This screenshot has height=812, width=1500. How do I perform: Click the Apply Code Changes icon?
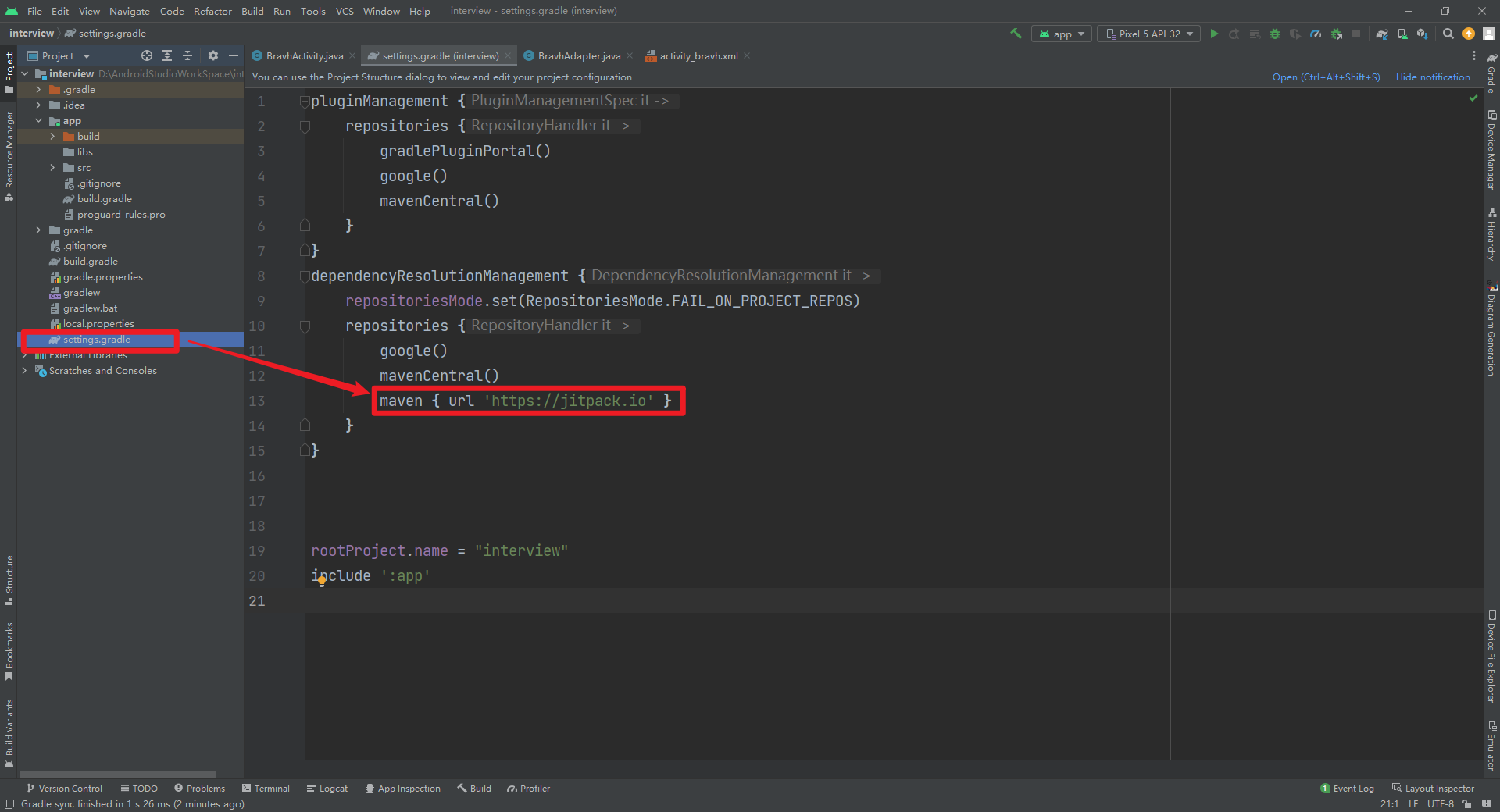tap(1255, 34)
